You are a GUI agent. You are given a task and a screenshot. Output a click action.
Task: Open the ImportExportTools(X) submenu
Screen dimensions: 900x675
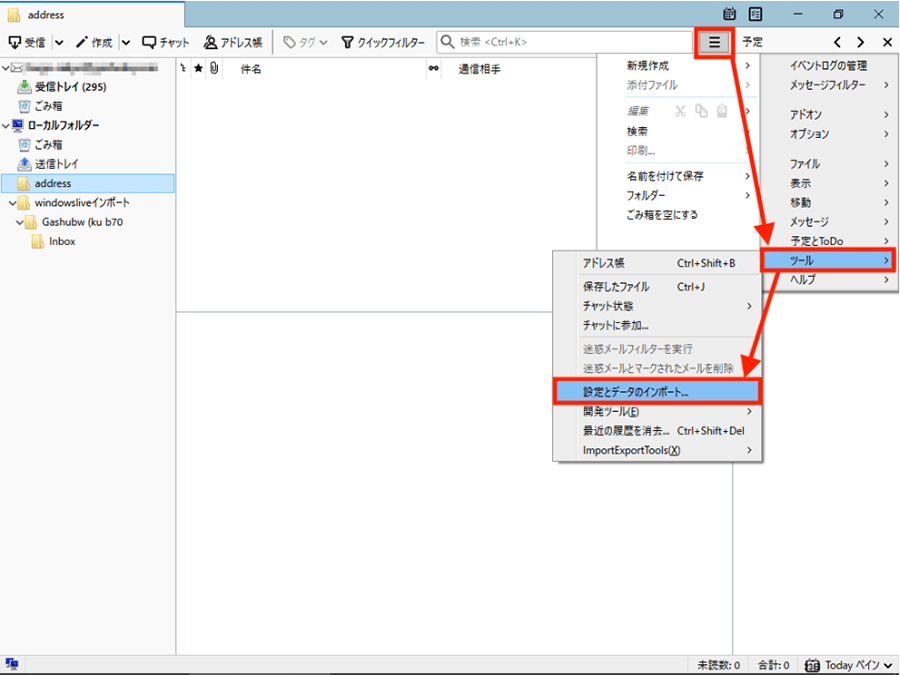pos(657,451)
